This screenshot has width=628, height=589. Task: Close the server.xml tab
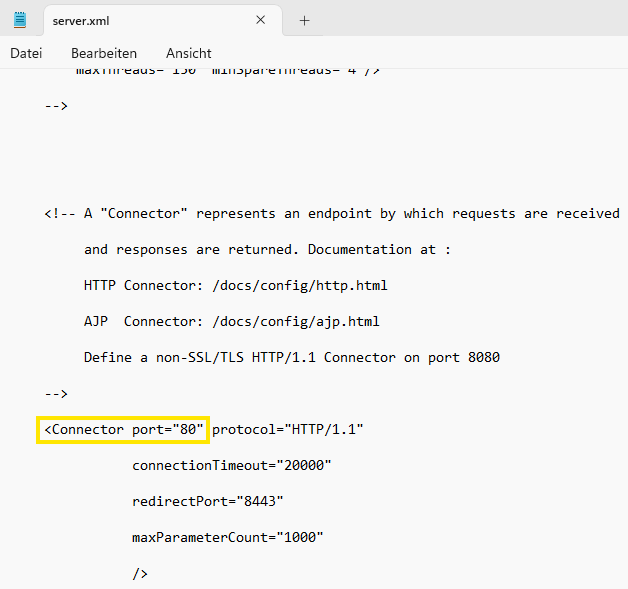coord(261,20)
